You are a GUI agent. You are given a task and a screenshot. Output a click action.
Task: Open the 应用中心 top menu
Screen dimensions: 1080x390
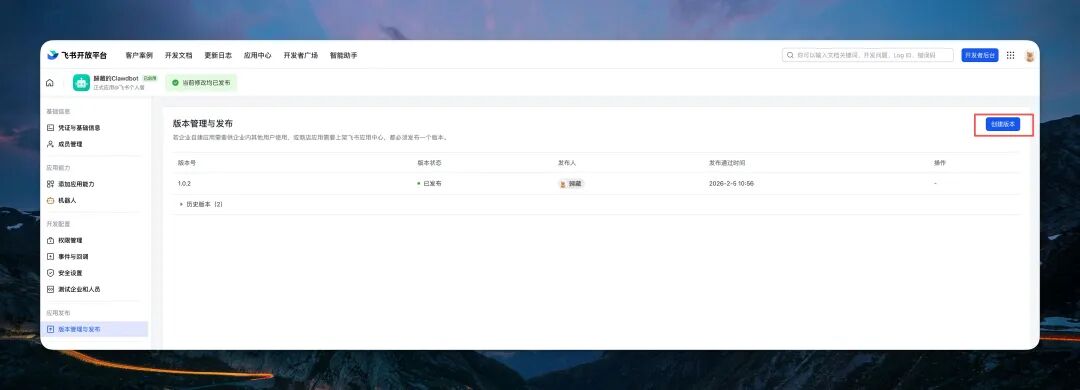[258, 55]
